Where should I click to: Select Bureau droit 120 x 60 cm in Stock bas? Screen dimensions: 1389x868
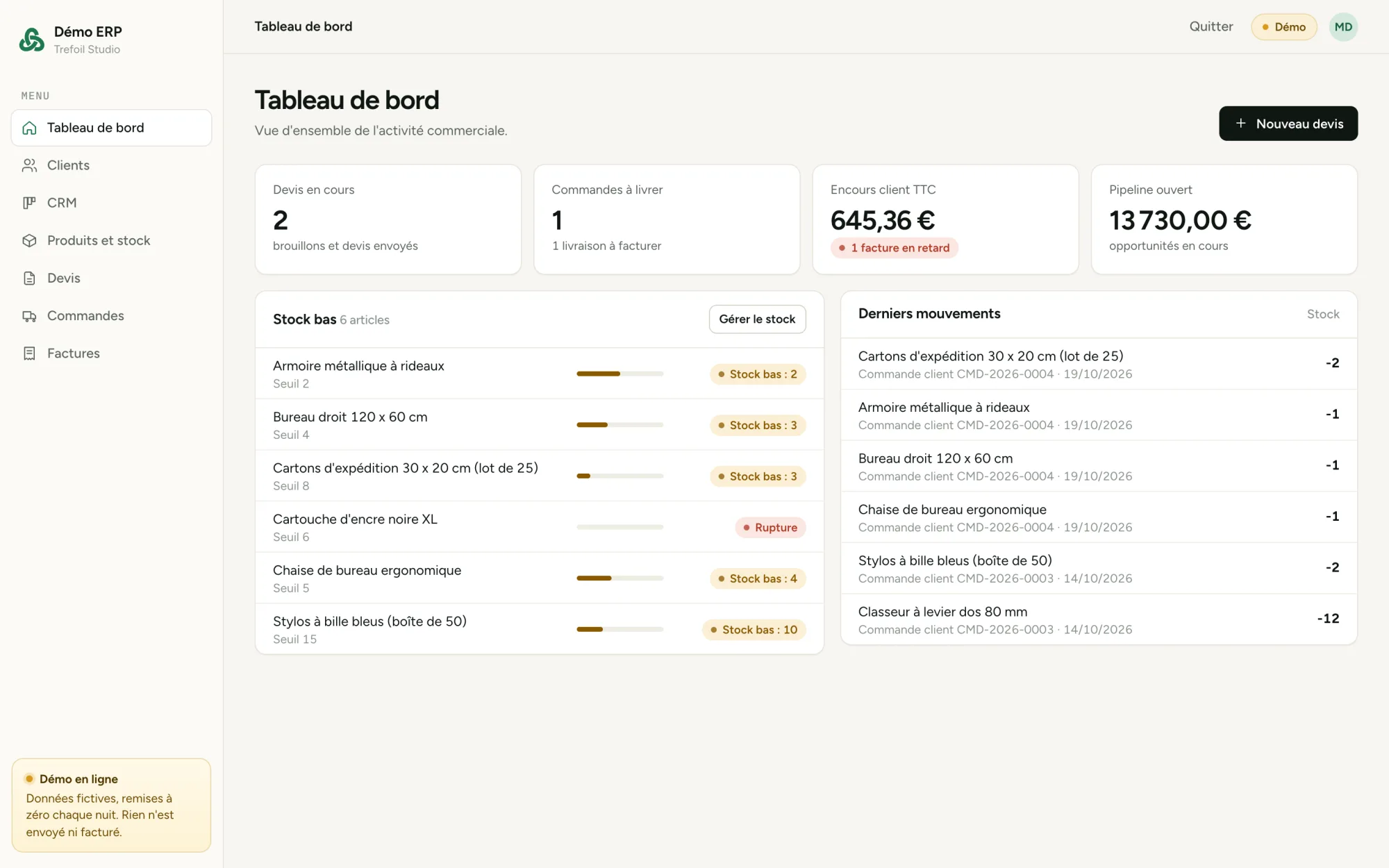tap(540, 425)
